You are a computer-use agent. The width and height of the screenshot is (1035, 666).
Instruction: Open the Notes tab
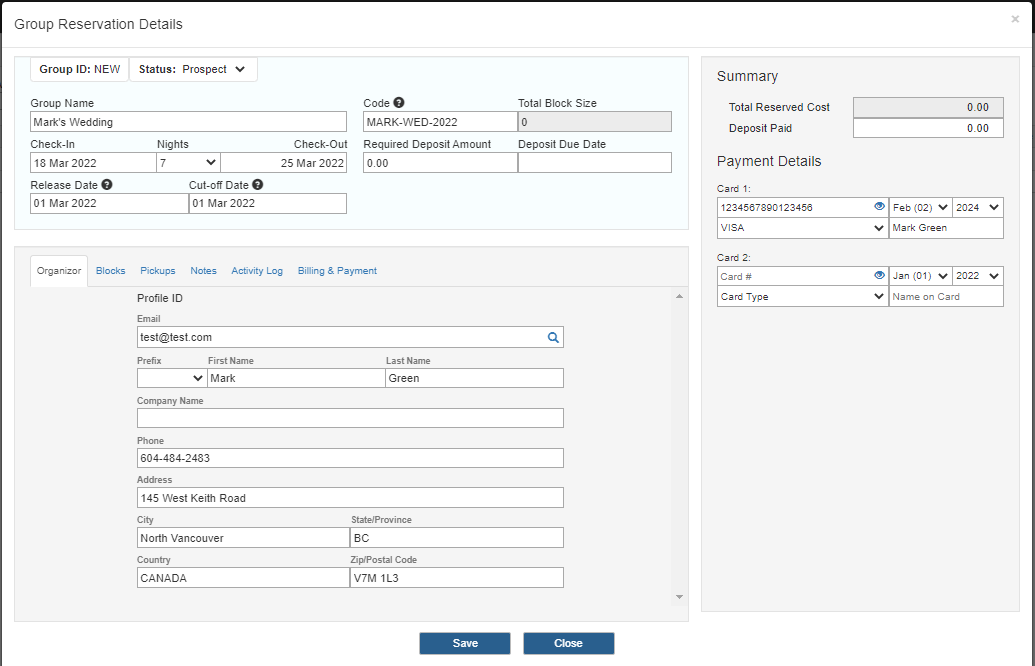pos(203,271)
